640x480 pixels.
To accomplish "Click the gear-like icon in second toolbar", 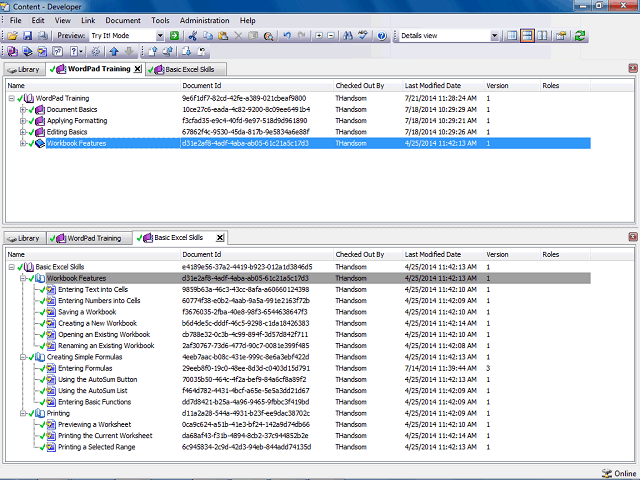I will pos(96,51).
